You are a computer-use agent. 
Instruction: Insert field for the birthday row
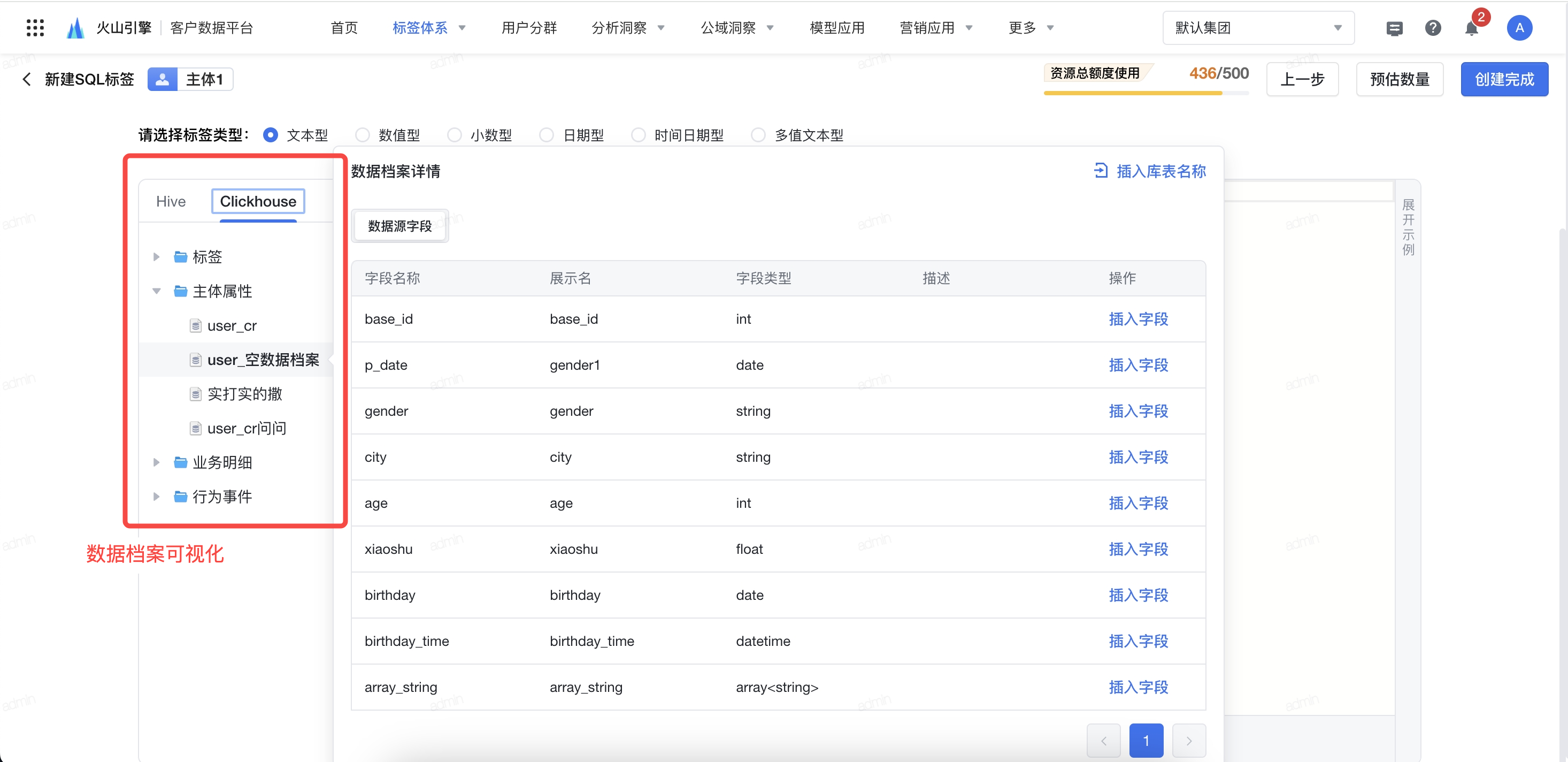[1138, 595]
